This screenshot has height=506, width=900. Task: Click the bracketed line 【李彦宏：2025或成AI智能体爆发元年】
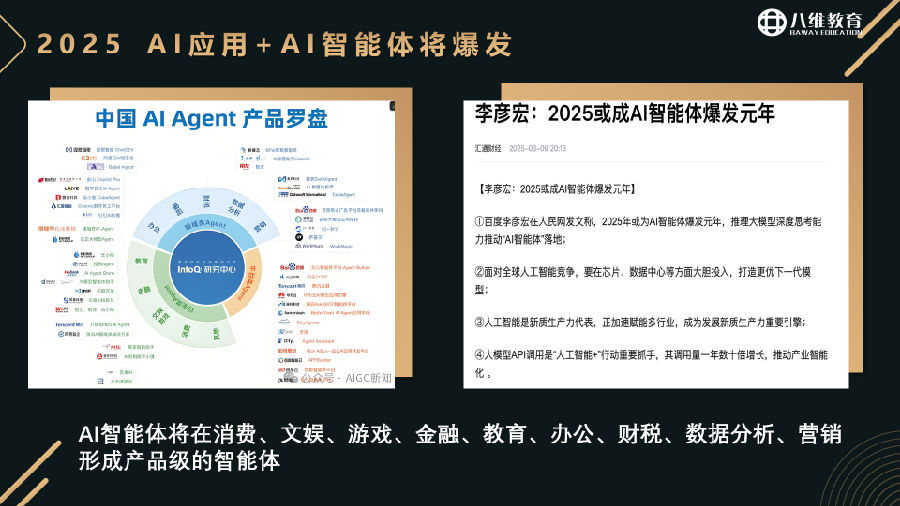tap(556, 189)
